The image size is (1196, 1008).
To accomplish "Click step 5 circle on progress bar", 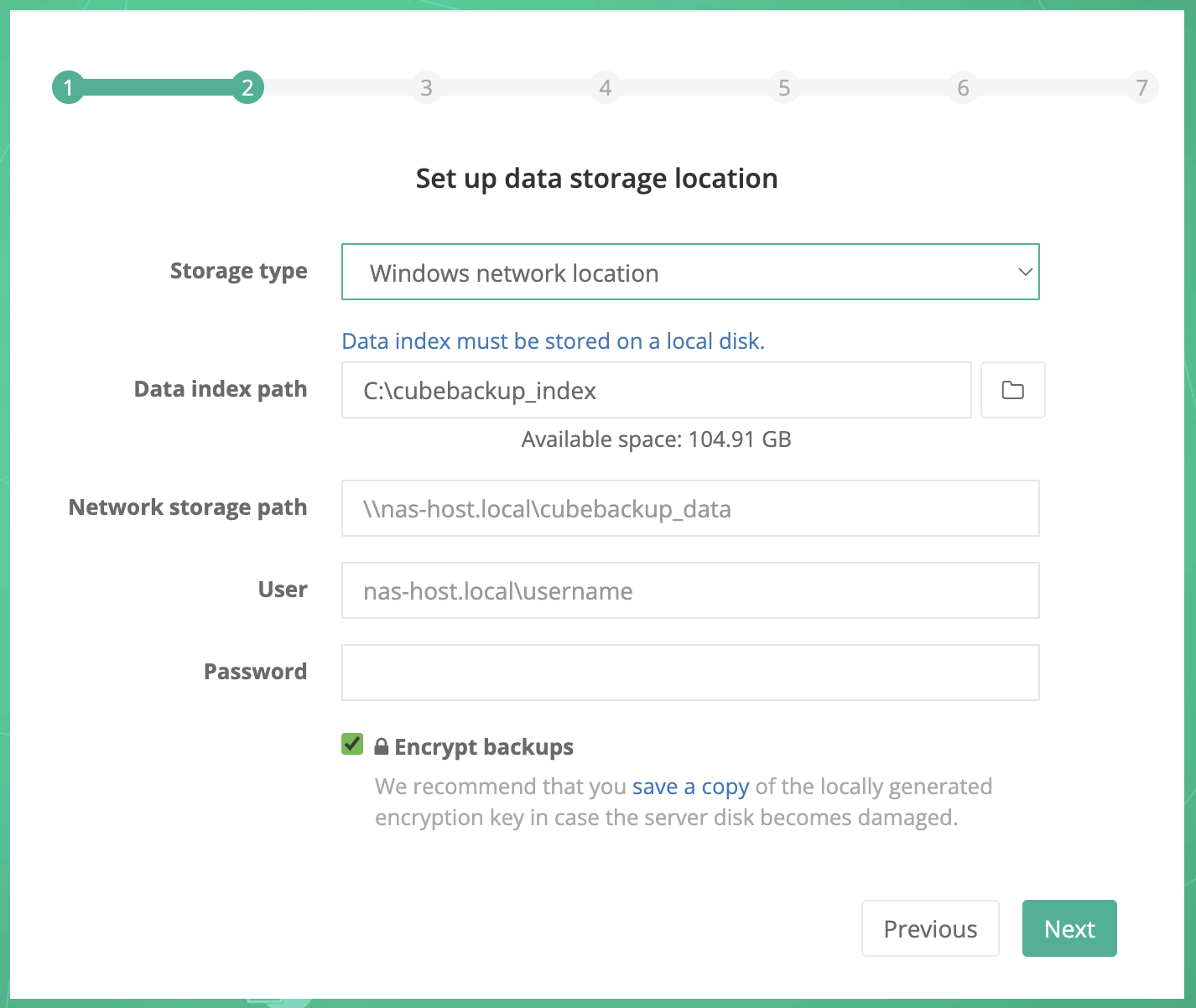I will (x=784, y=87).
